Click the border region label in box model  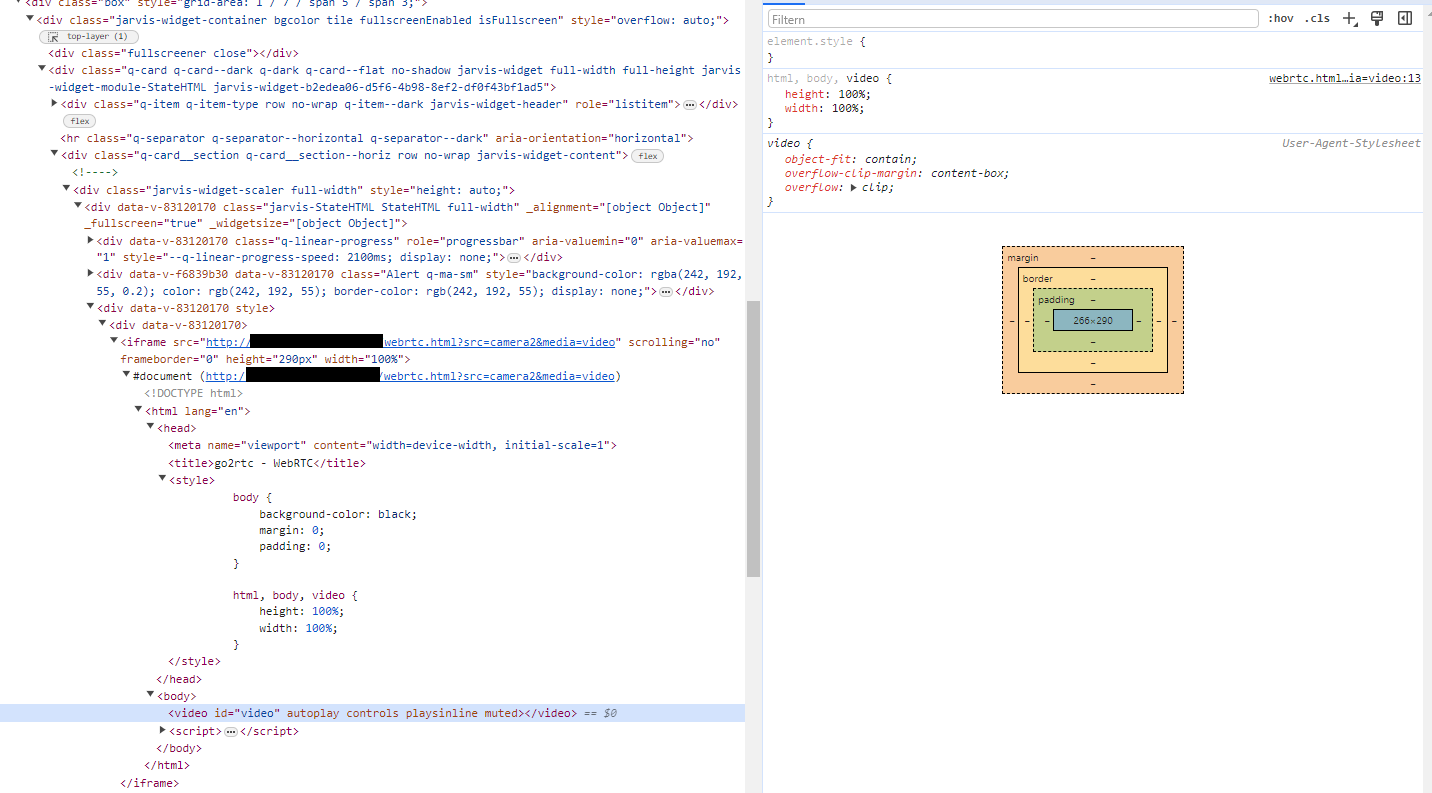(x=1037, y=279)
